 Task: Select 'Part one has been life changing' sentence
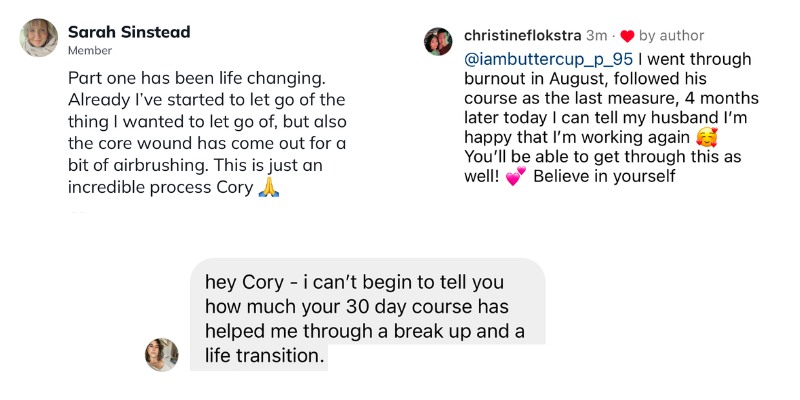pyautogui.click(x=180, y=77)
